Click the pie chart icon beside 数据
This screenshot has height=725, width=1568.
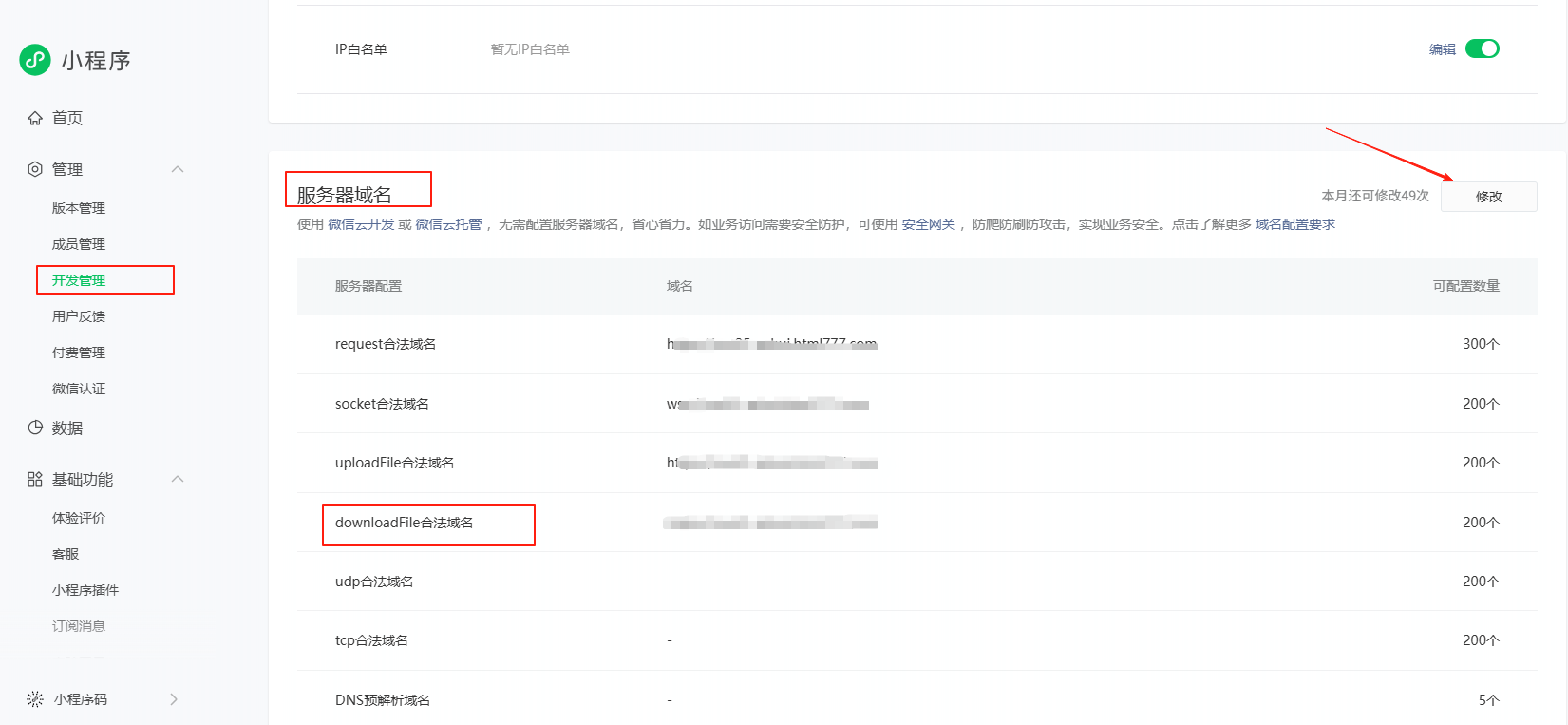35,428
